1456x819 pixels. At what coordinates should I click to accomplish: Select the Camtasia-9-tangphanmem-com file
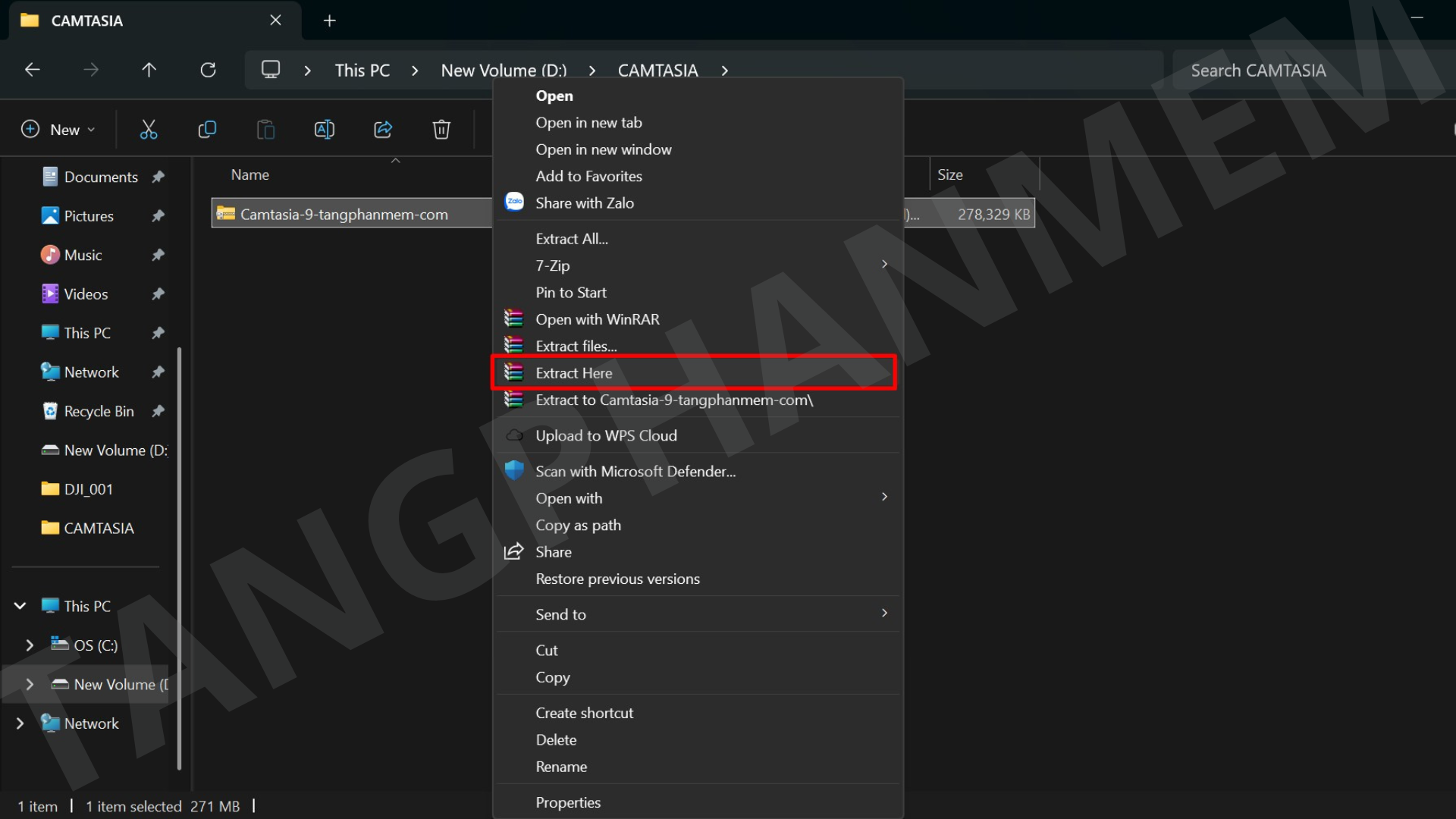pyautogui.click(x=344, y=215)
